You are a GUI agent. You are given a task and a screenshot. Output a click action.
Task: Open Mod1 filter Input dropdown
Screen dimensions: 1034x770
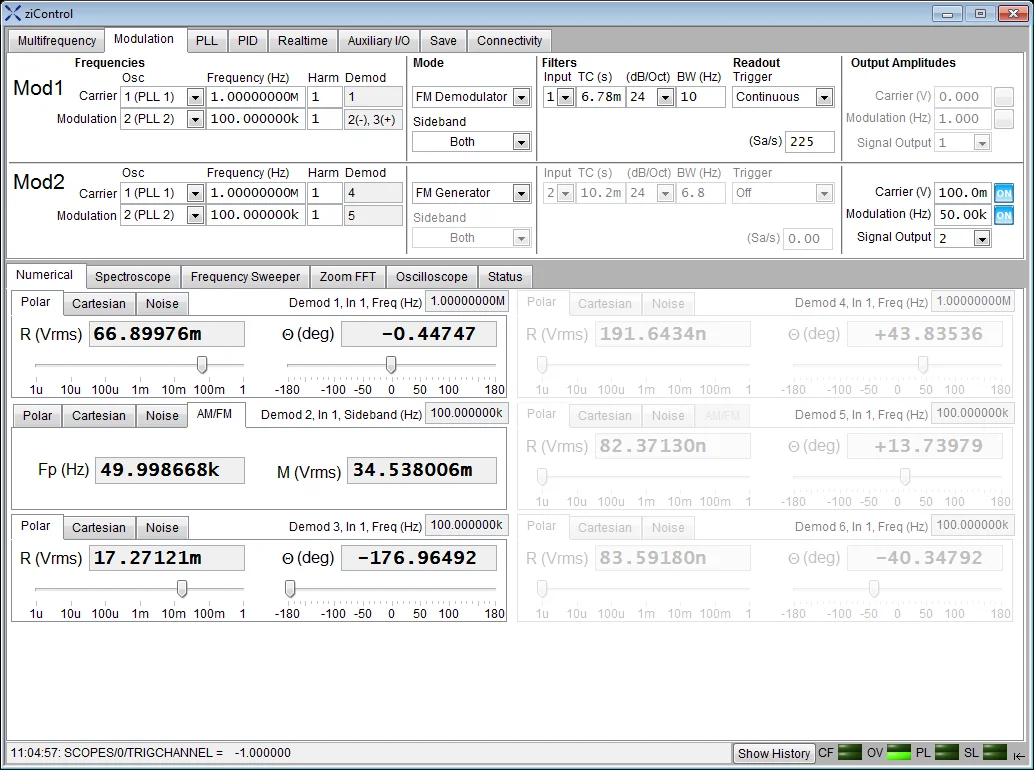click(565, 98)
